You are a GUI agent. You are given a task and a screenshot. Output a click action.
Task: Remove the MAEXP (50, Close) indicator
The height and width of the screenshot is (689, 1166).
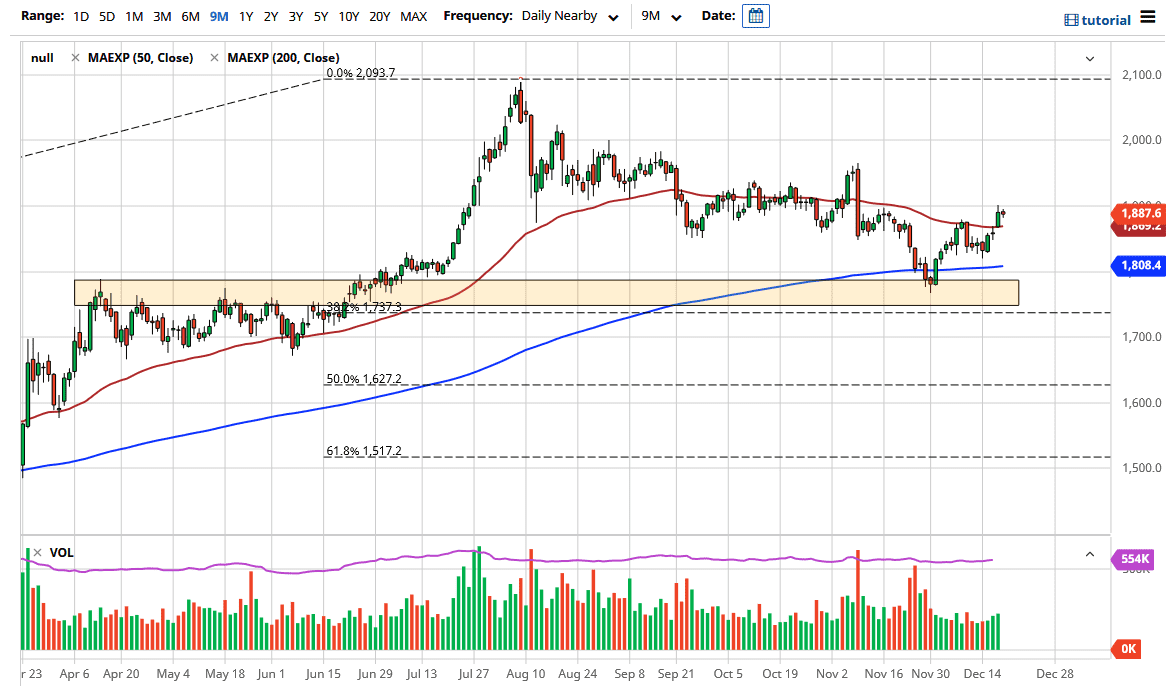coord(75,57)
